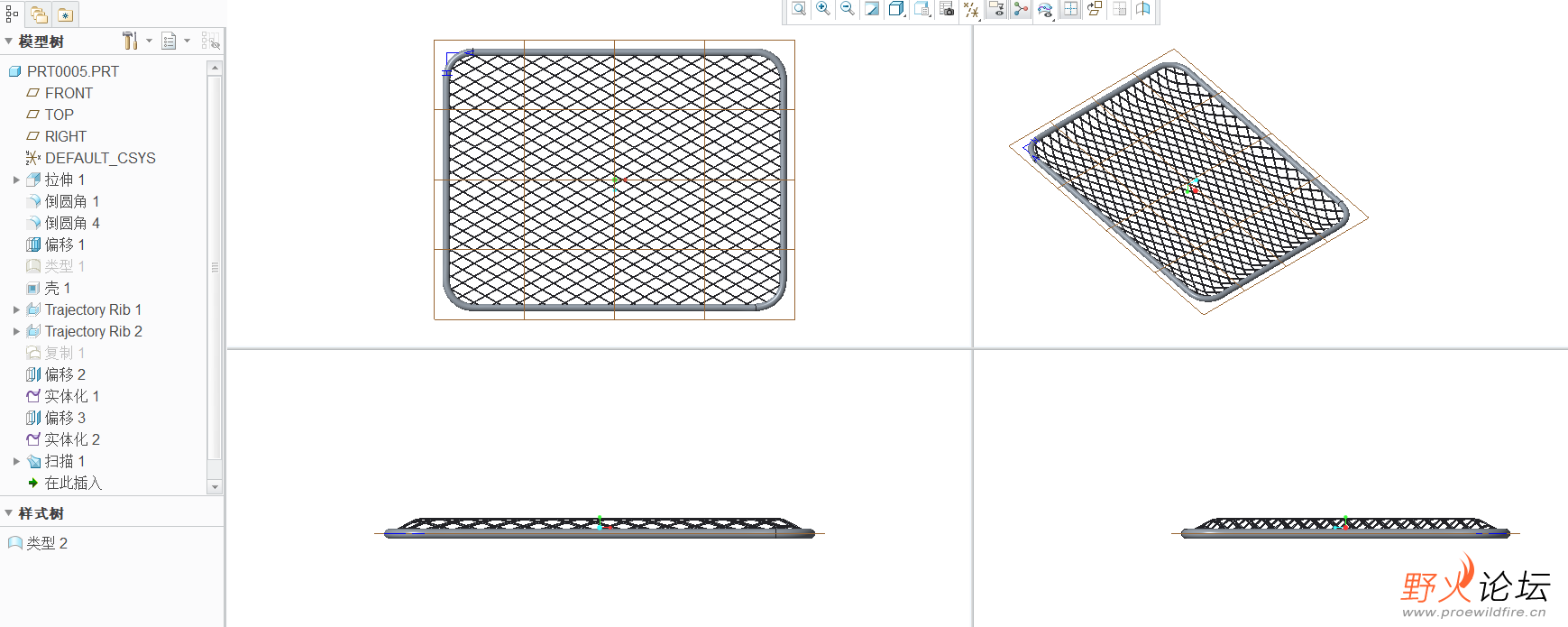
Task: Select the TOP datum plane
Action: coord(60,115)
